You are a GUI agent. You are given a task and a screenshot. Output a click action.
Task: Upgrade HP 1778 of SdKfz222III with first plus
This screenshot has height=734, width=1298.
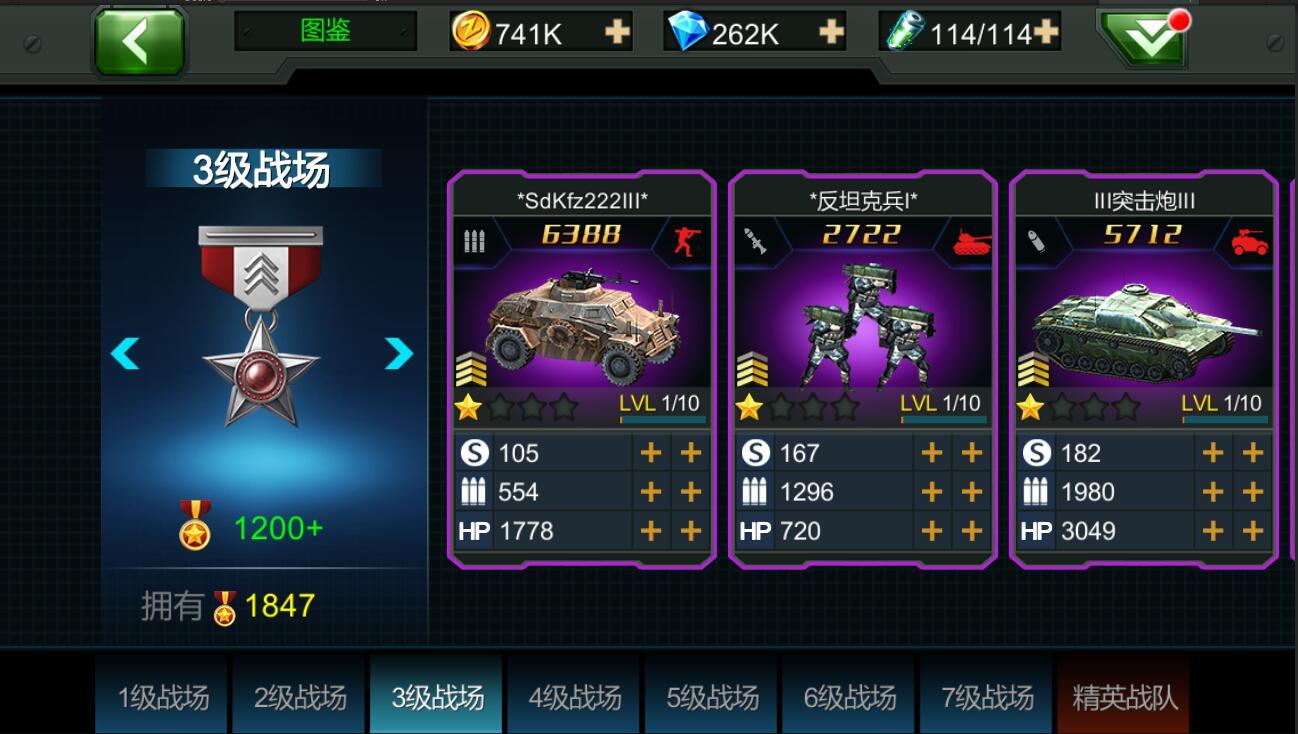pyautogui.click(x=651, y=531)
